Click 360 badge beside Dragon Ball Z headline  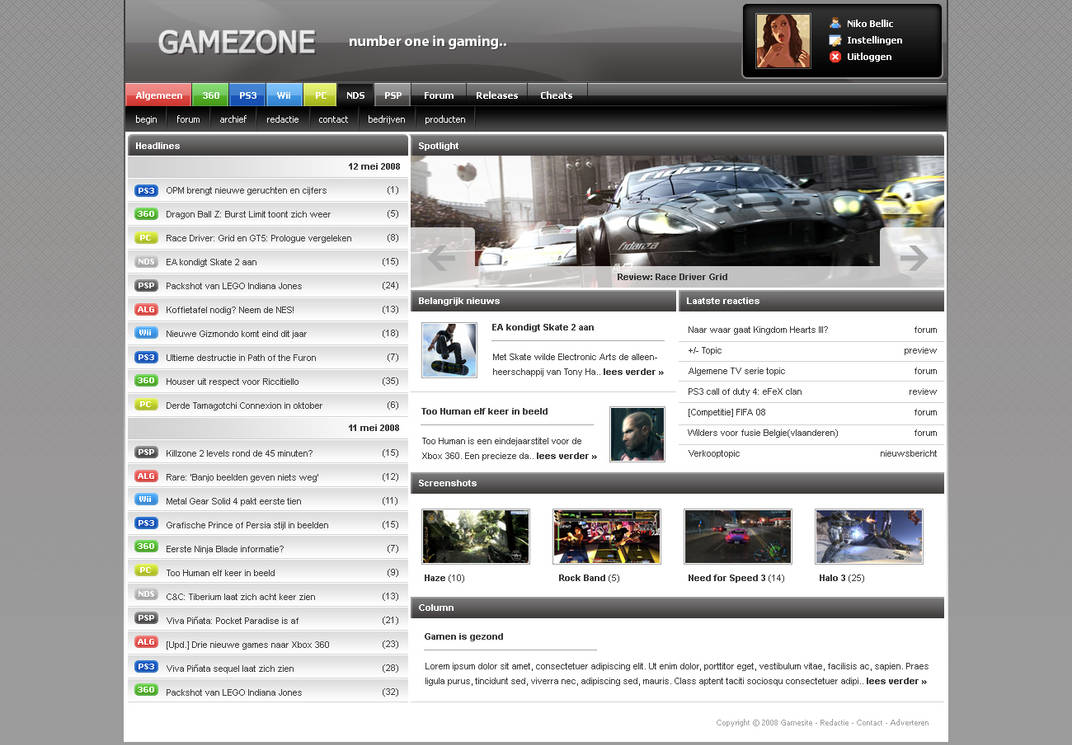click(146, 214)
